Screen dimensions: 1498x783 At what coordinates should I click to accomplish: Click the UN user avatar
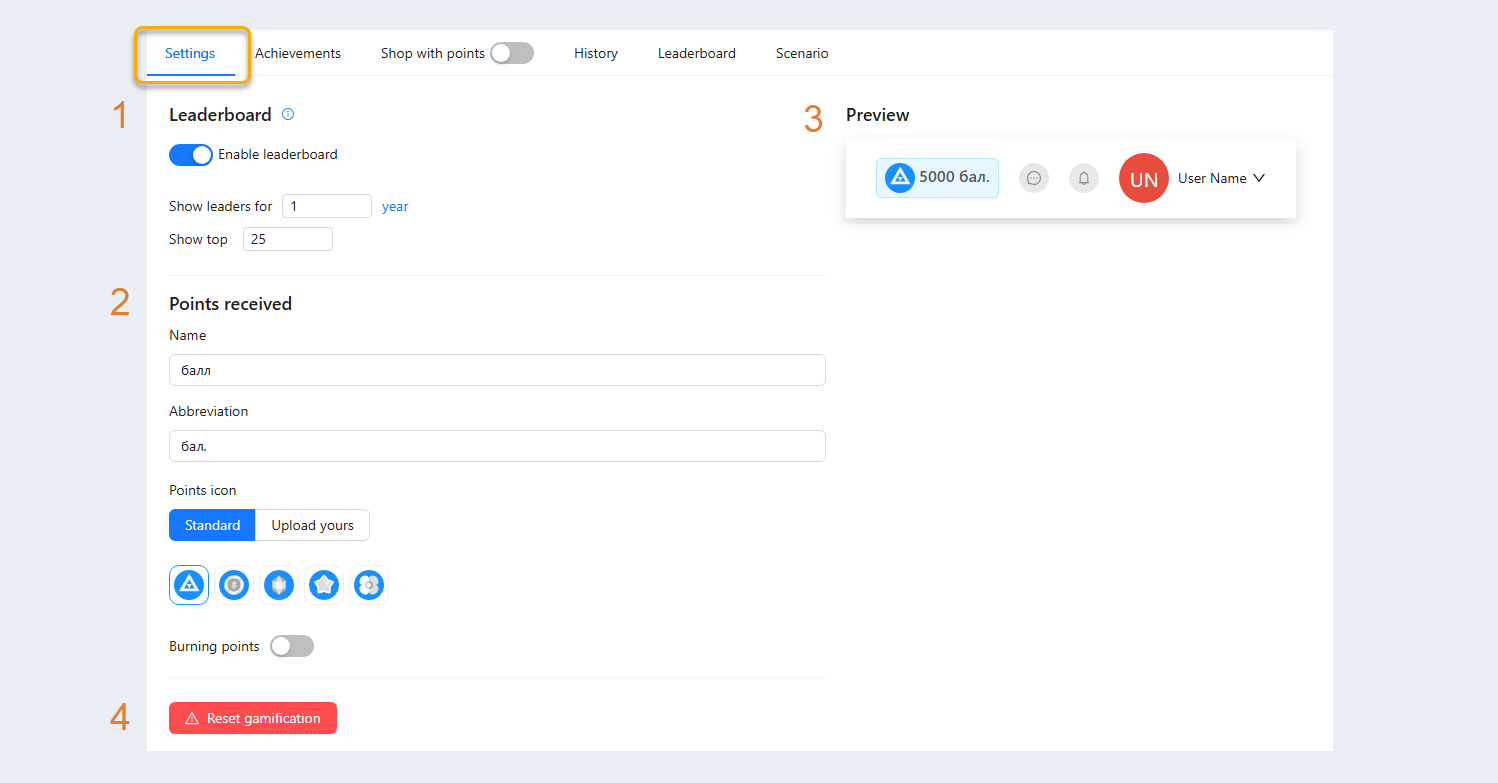(x=1144, y=178)
